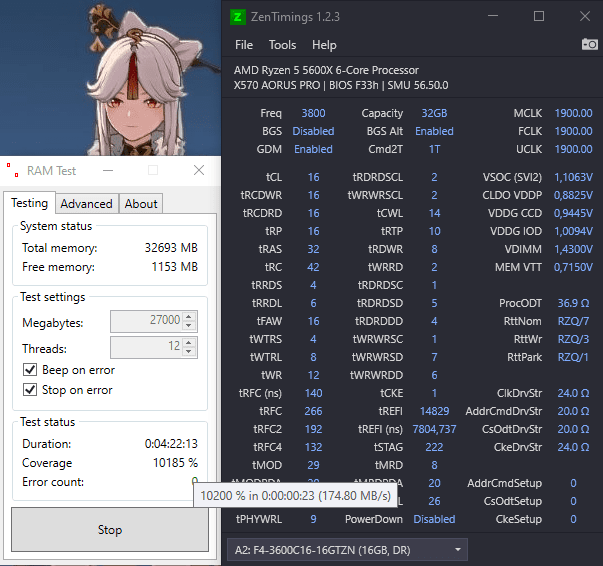Click the GDM value Enabled

click(x=313, y=149)
